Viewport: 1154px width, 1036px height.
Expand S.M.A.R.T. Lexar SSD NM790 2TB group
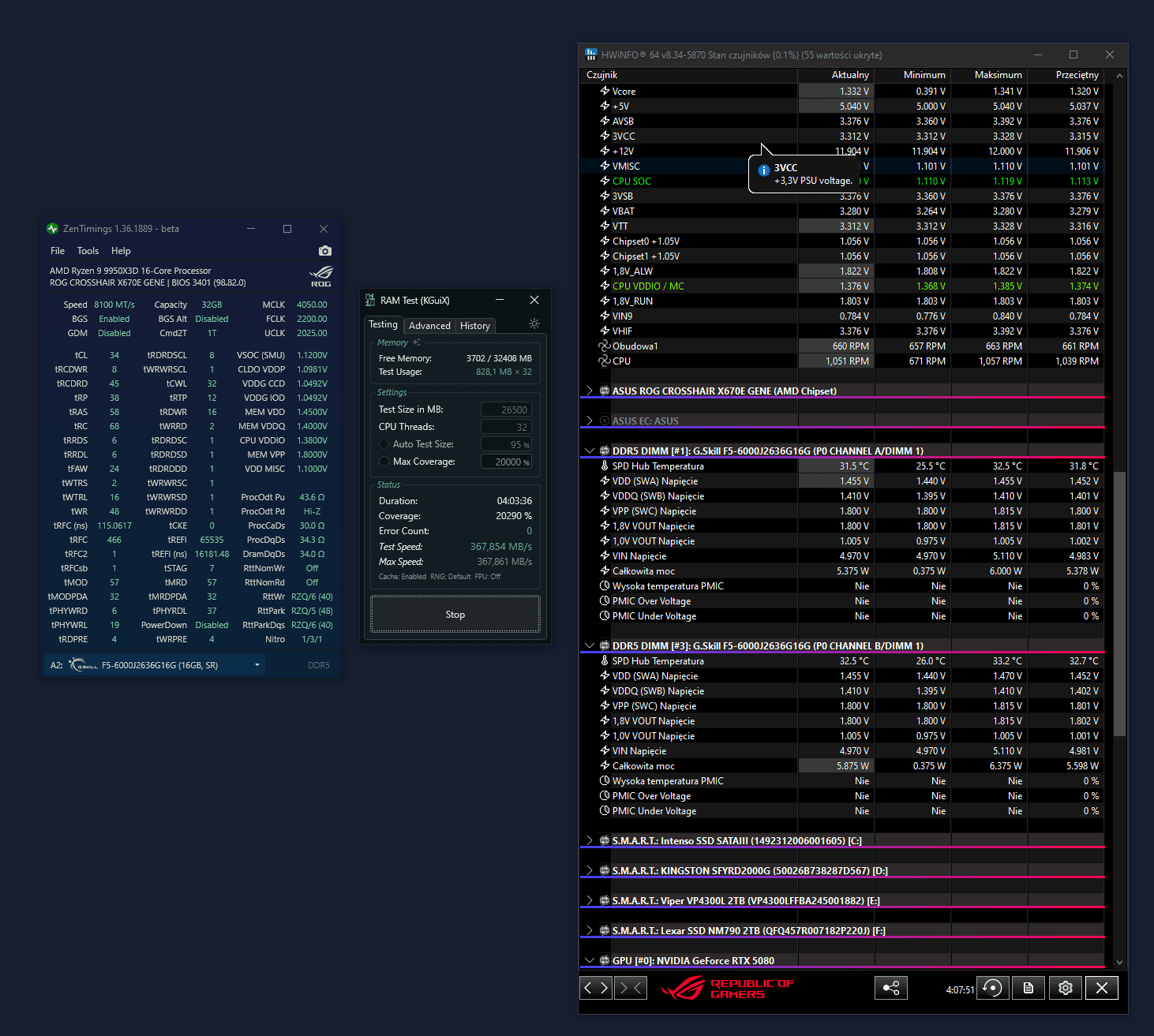click(x=589, y=931)
